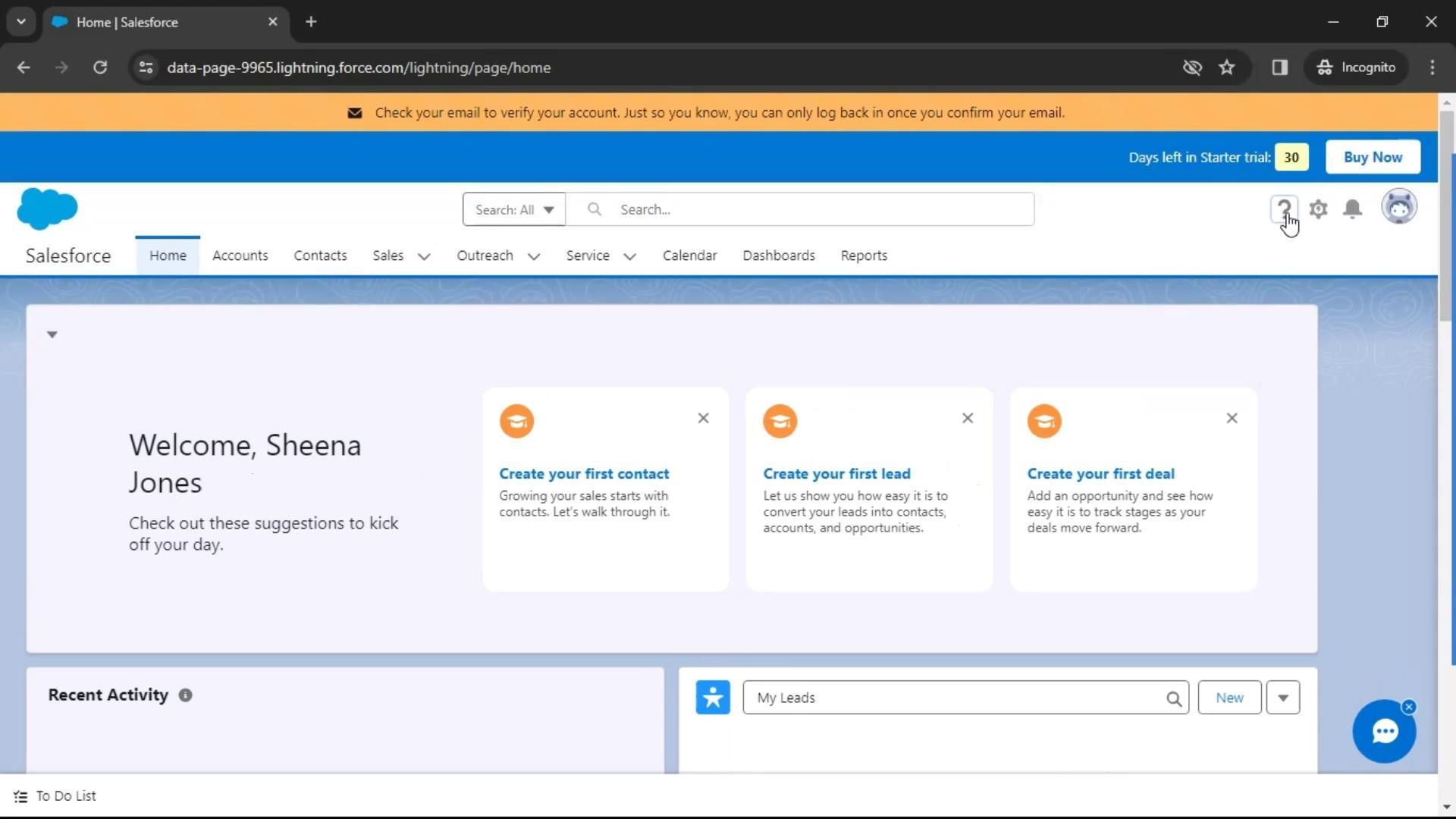Switch to the Accounts tab
Image resolution: width=1456 pixels, height=819 pixels.
click(240, 256)
